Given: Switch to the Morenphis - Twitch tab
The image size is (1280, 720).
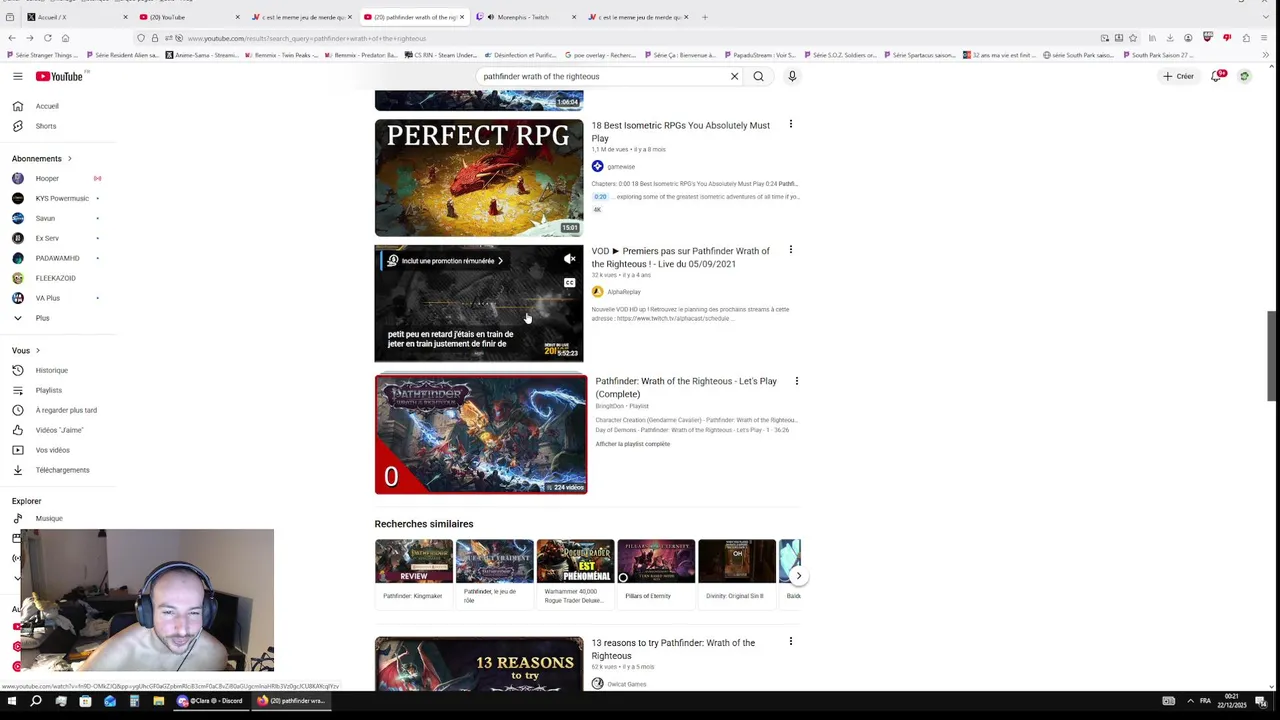Looking at the screenshot, I should point(524,17).
